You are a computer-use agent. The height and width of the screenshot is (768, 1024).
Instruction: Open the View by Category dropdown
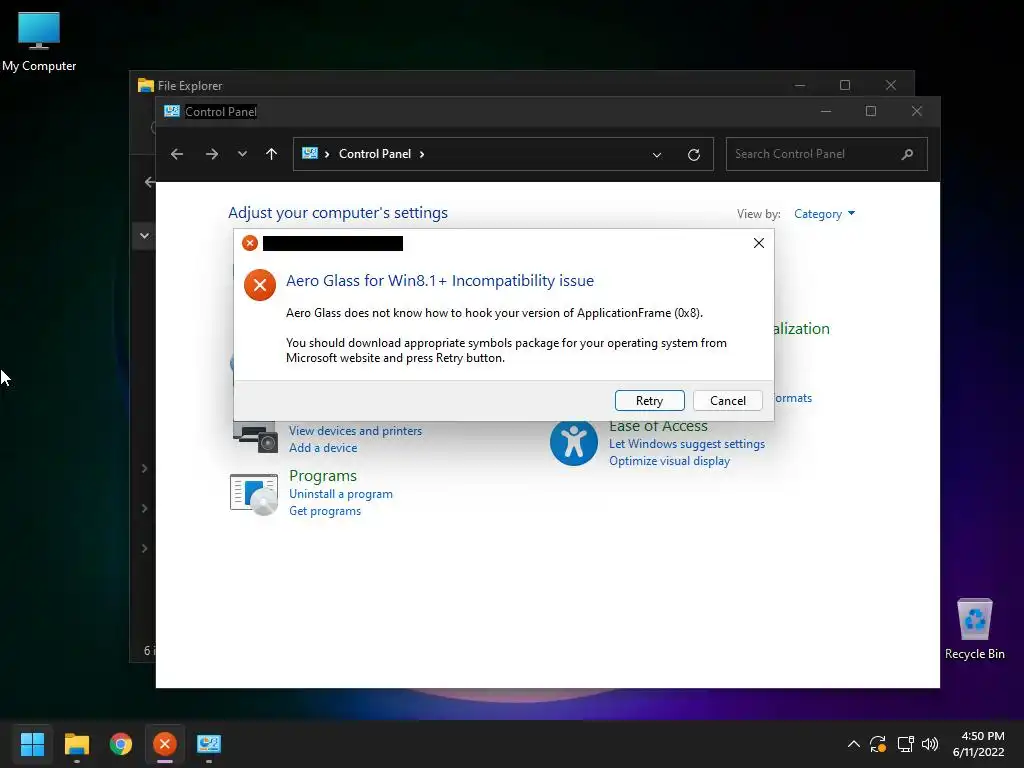(x=824, y=214)
